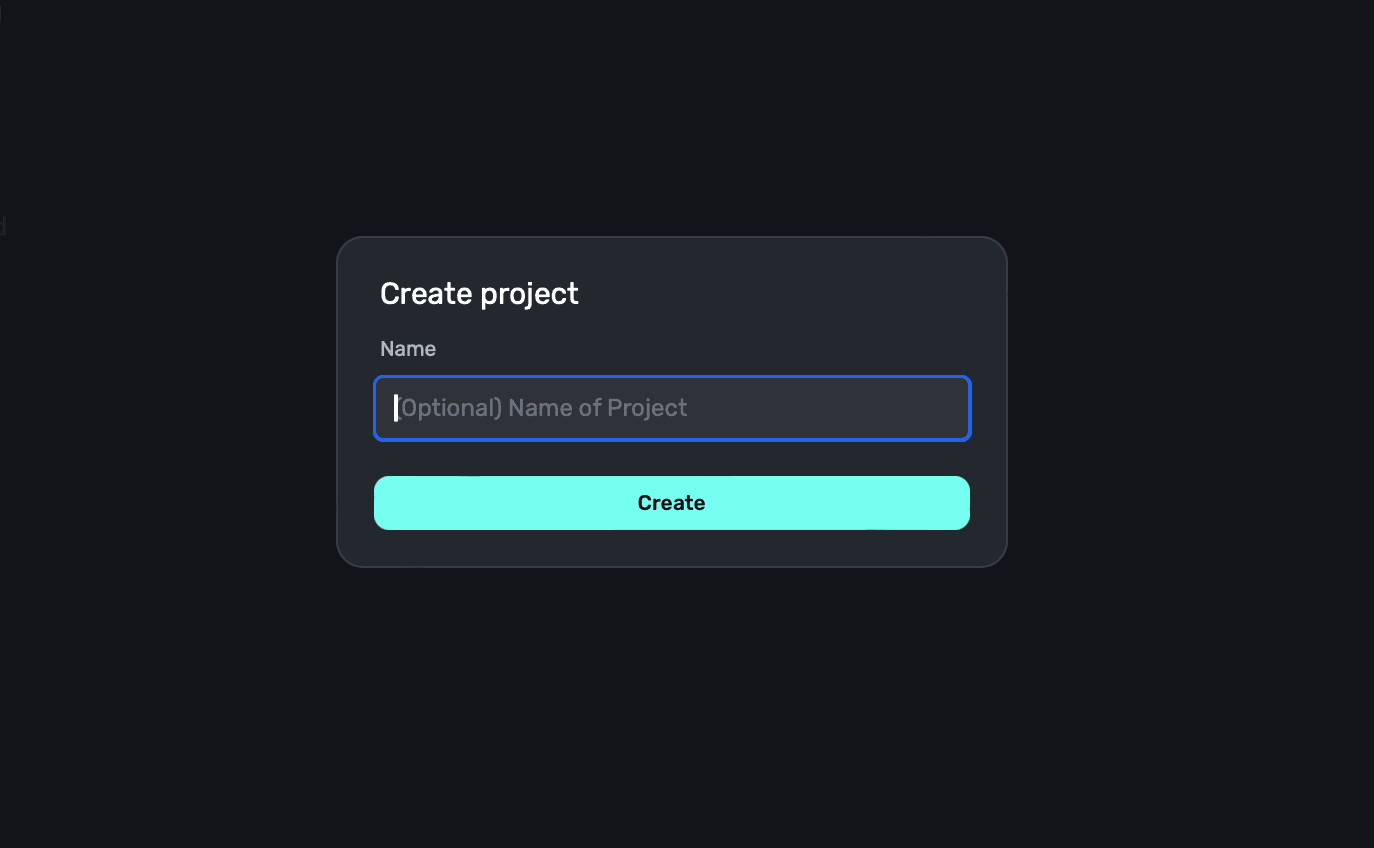Click the left edge of the Create button

coord(392,503)
